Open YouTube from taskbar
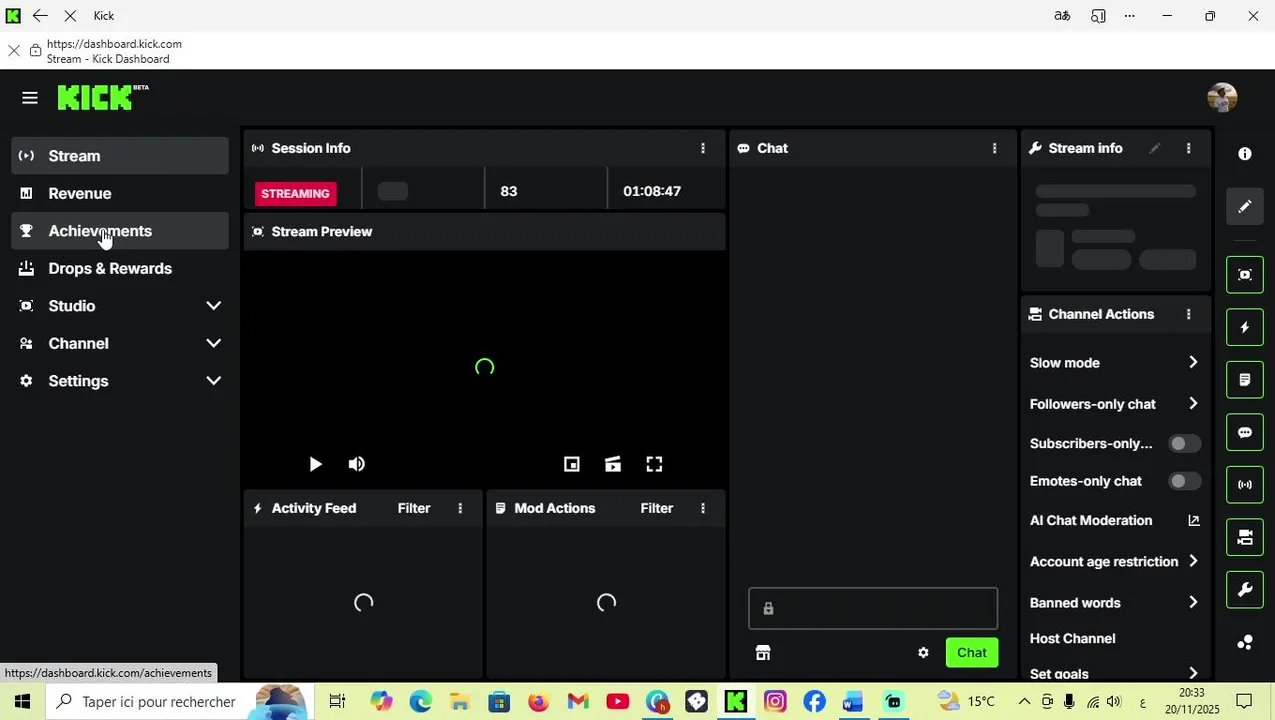1275x720 pixels. [618, 702]
